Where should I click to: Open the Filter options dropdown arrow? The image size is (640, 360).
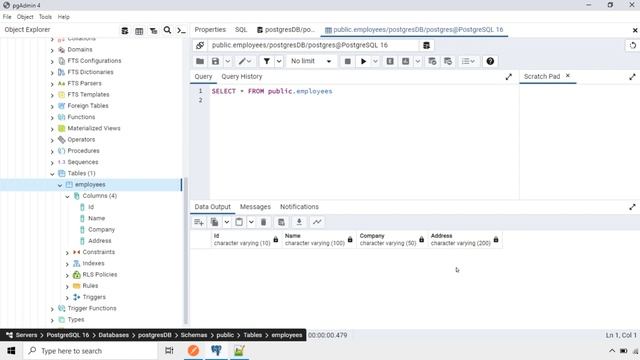279,61
